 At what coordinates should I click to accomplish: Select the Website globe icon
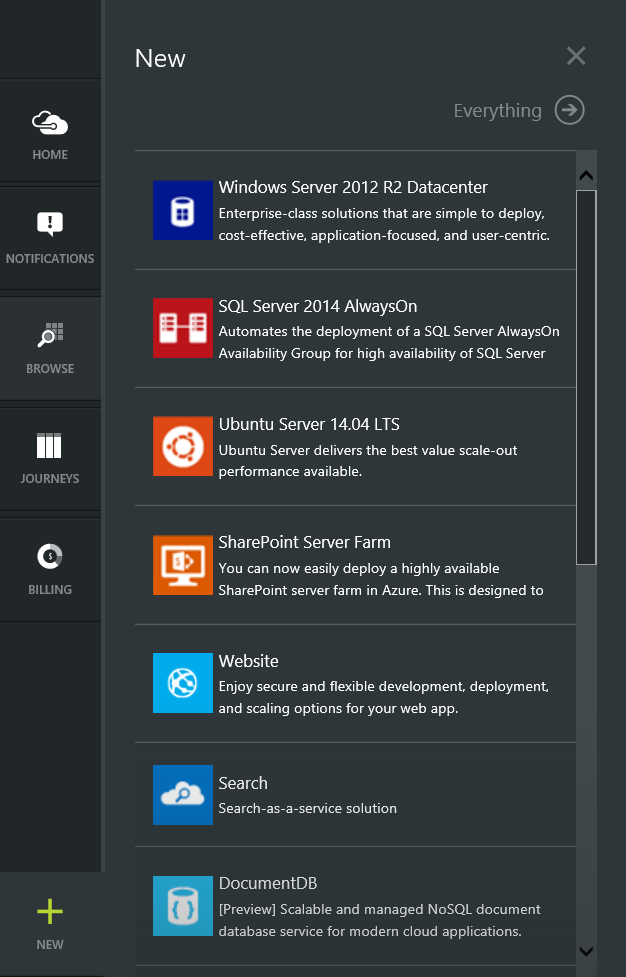coord(183,683)
